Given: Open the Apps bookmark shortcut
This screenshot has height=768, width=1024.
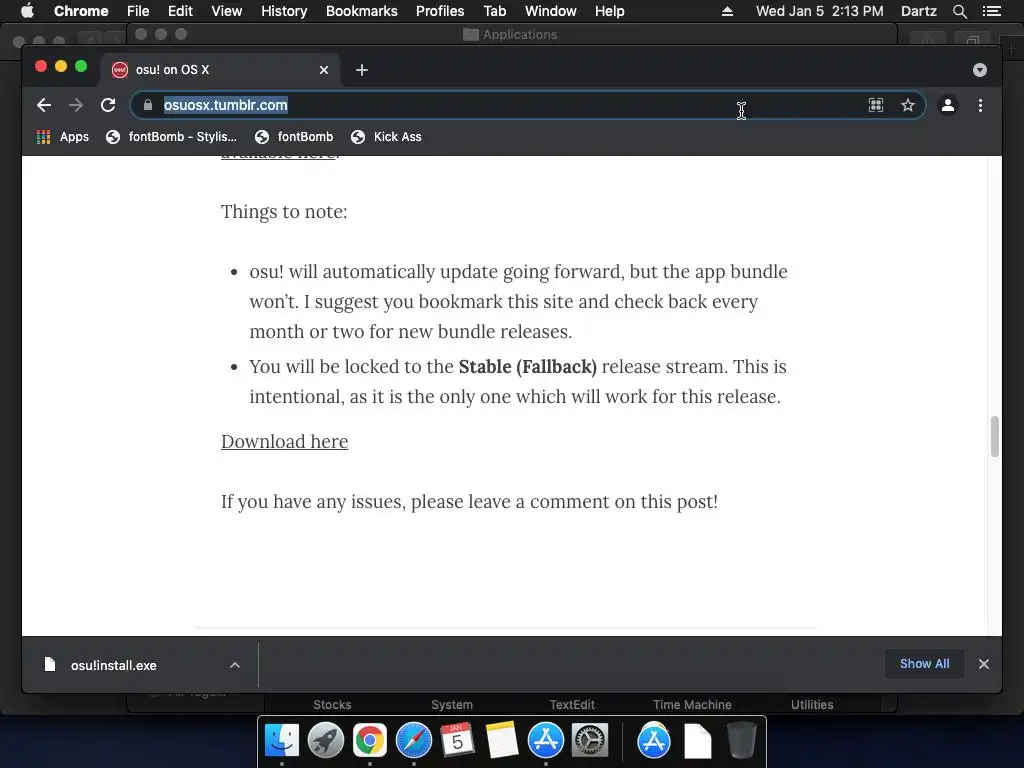Looking at the screenshot, I should 63,136.
